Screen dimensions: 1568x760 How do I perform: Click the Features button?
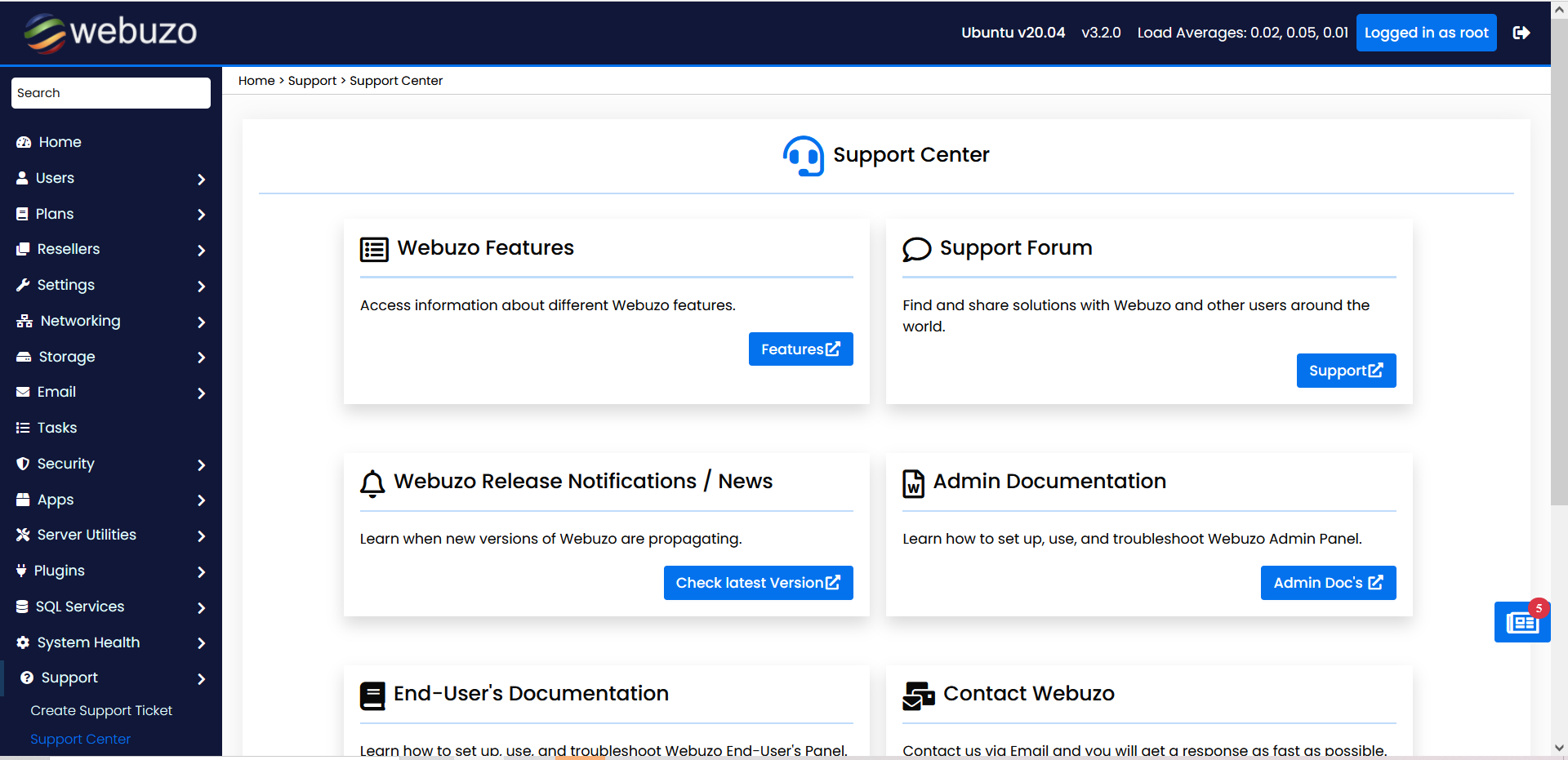pyautogui.click(x=800, y=349)
